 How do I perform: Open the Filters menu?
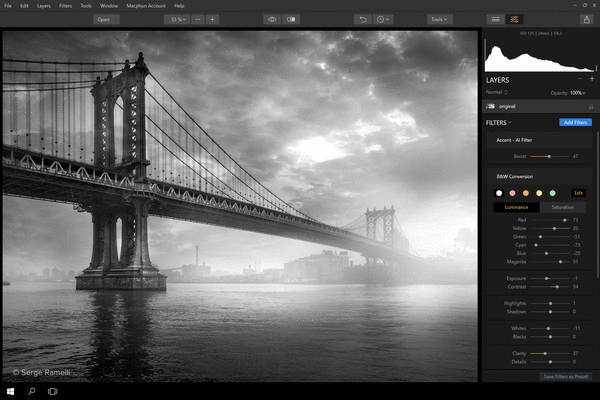[65, 6]
